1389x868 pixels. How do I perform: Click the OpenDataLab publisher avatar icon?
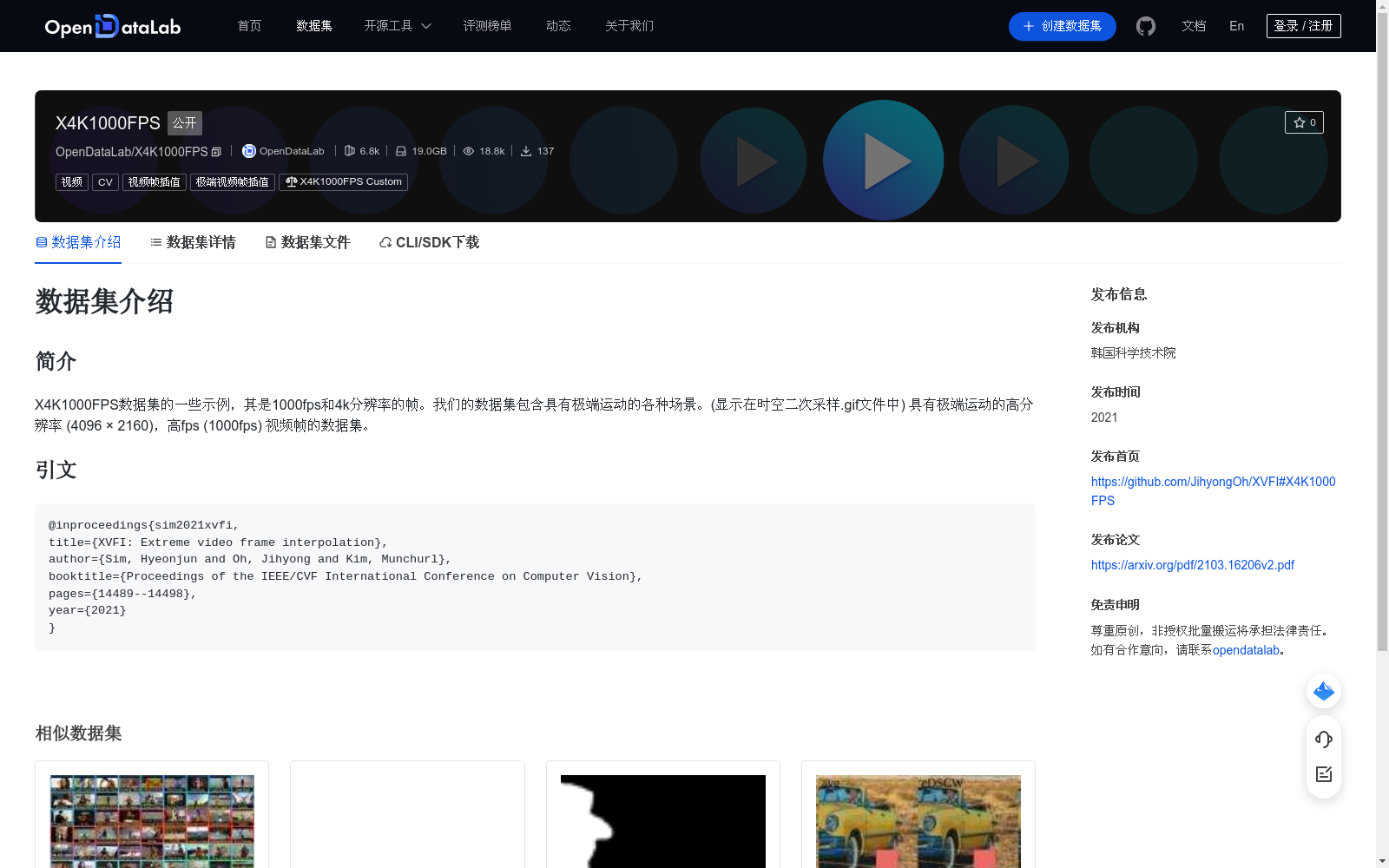[x=249, y=151]
